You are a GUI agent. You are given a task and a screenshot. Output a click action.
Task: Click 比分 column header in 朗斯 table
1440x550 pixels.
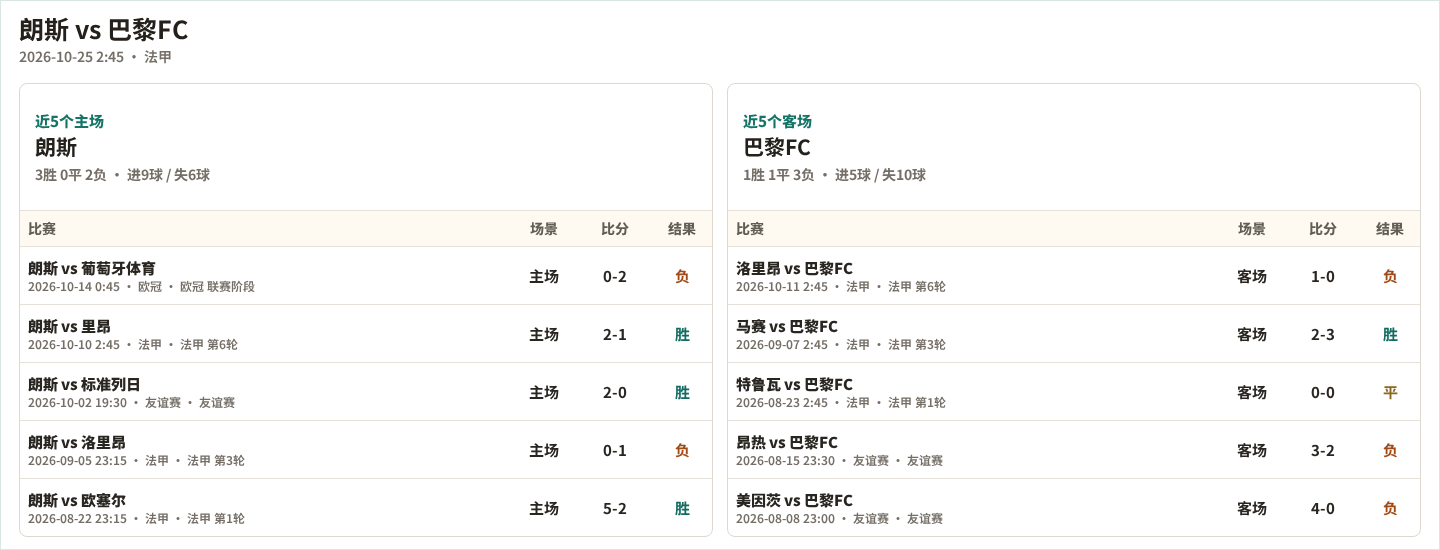coord(615,229)
